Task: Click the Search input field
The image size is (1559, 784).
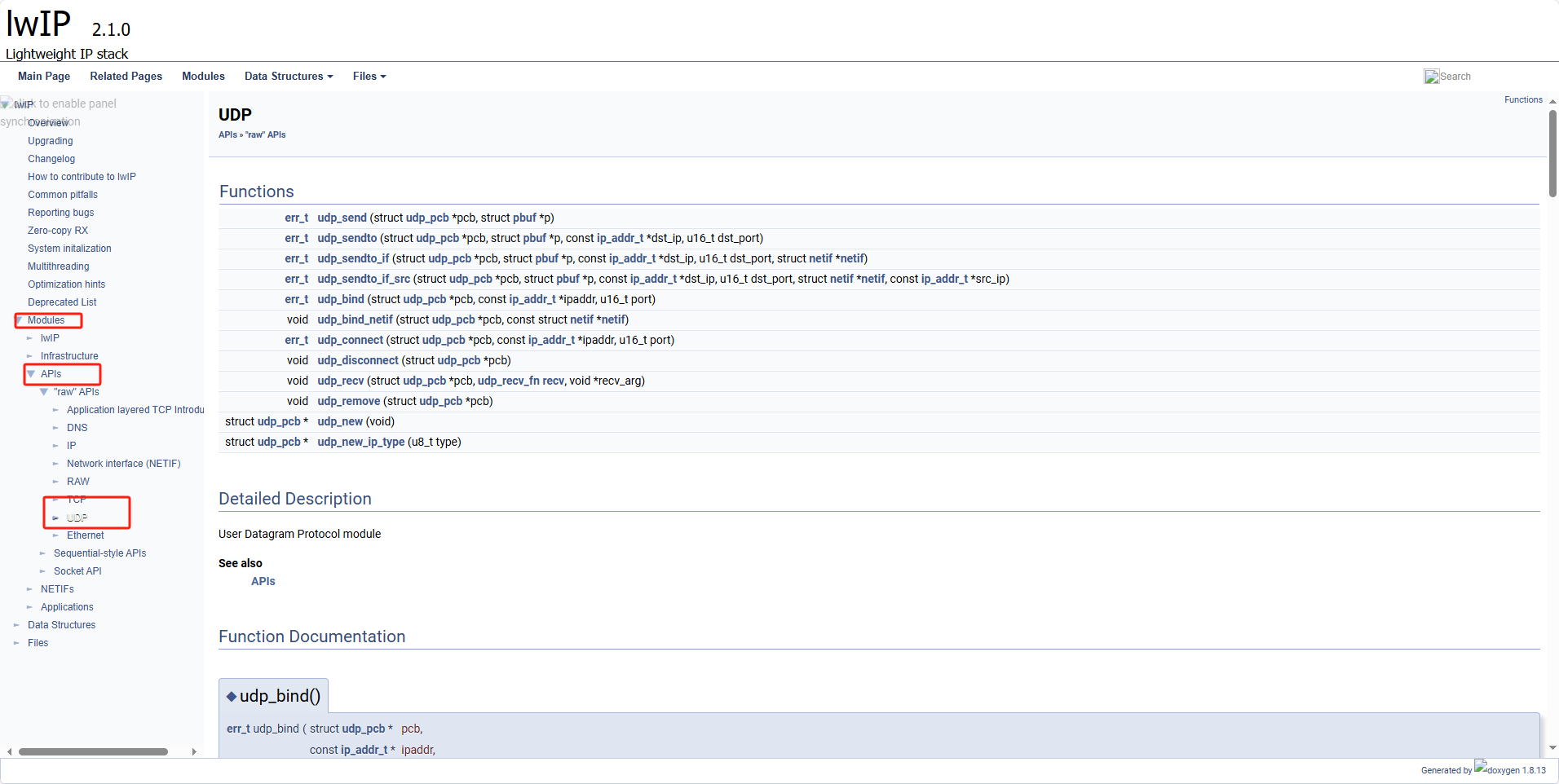Action: [x=1484, y=77]
